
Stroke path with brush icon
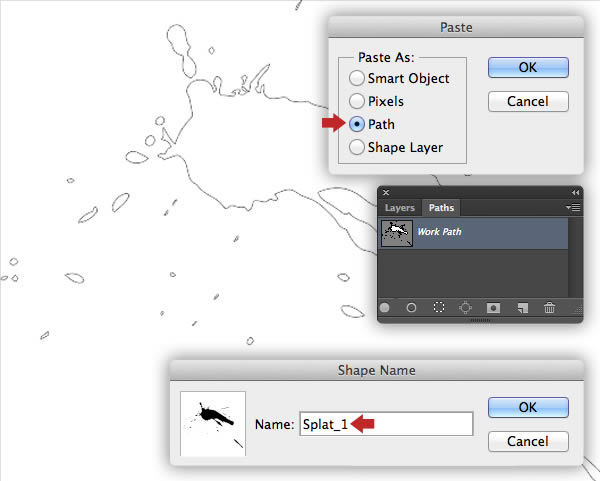(411, 308)
